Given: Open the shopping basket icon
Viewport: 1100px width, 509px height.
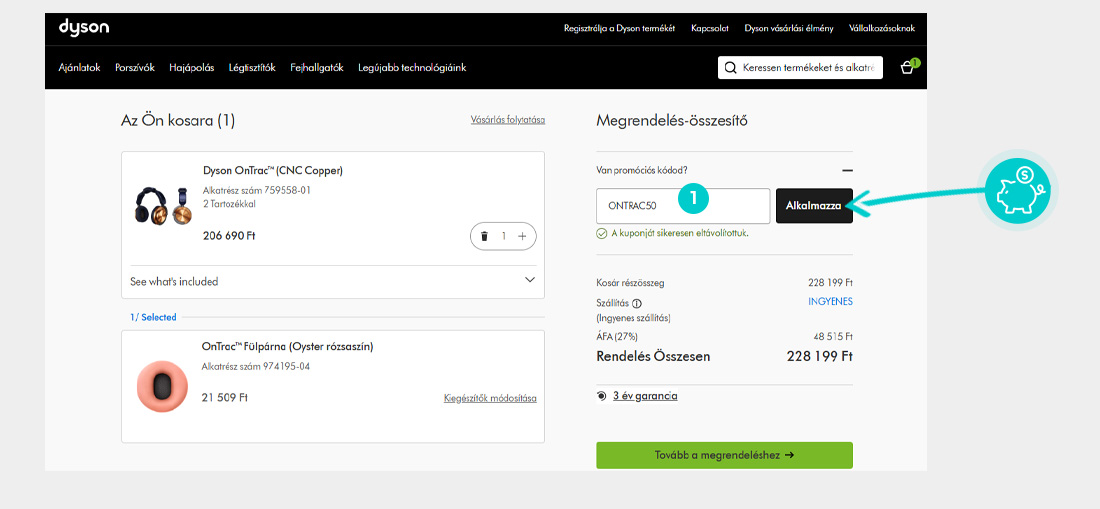Looking at the screenshot, I should 907,68.
